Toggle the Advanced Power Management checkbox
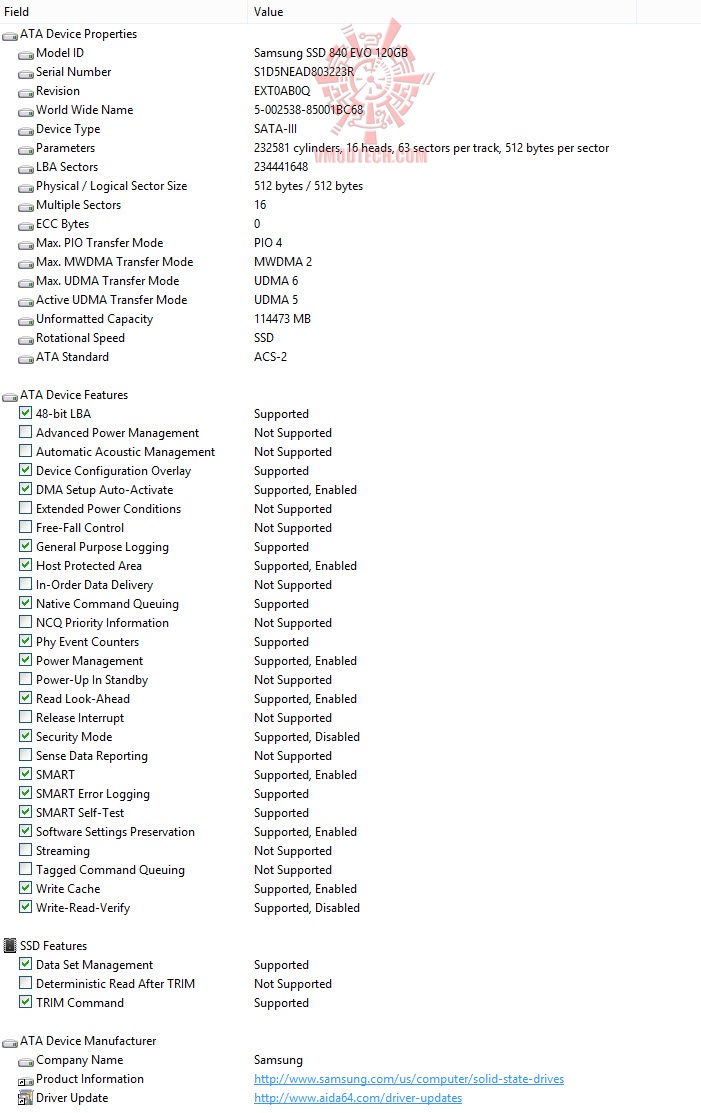 tap(26, 432)
